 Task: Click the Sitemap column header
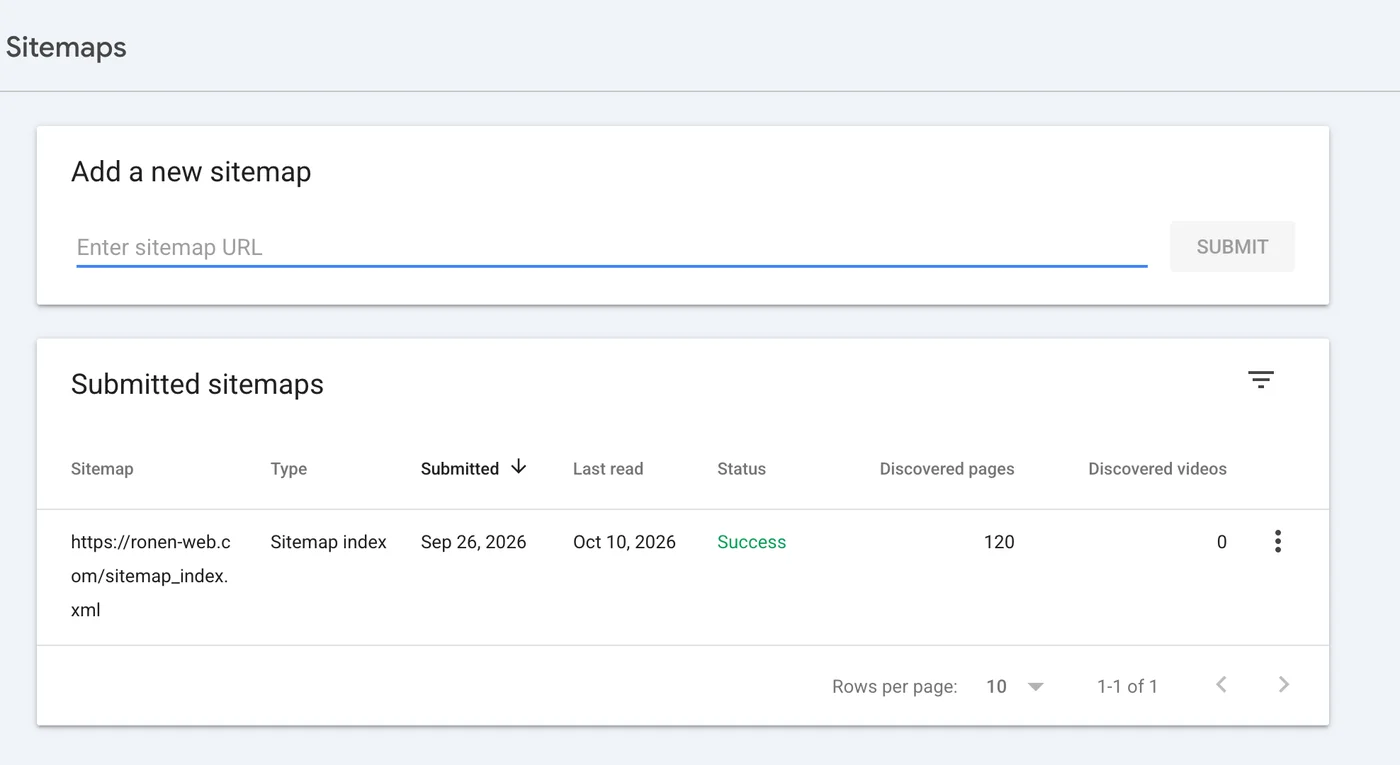[102, 469]
